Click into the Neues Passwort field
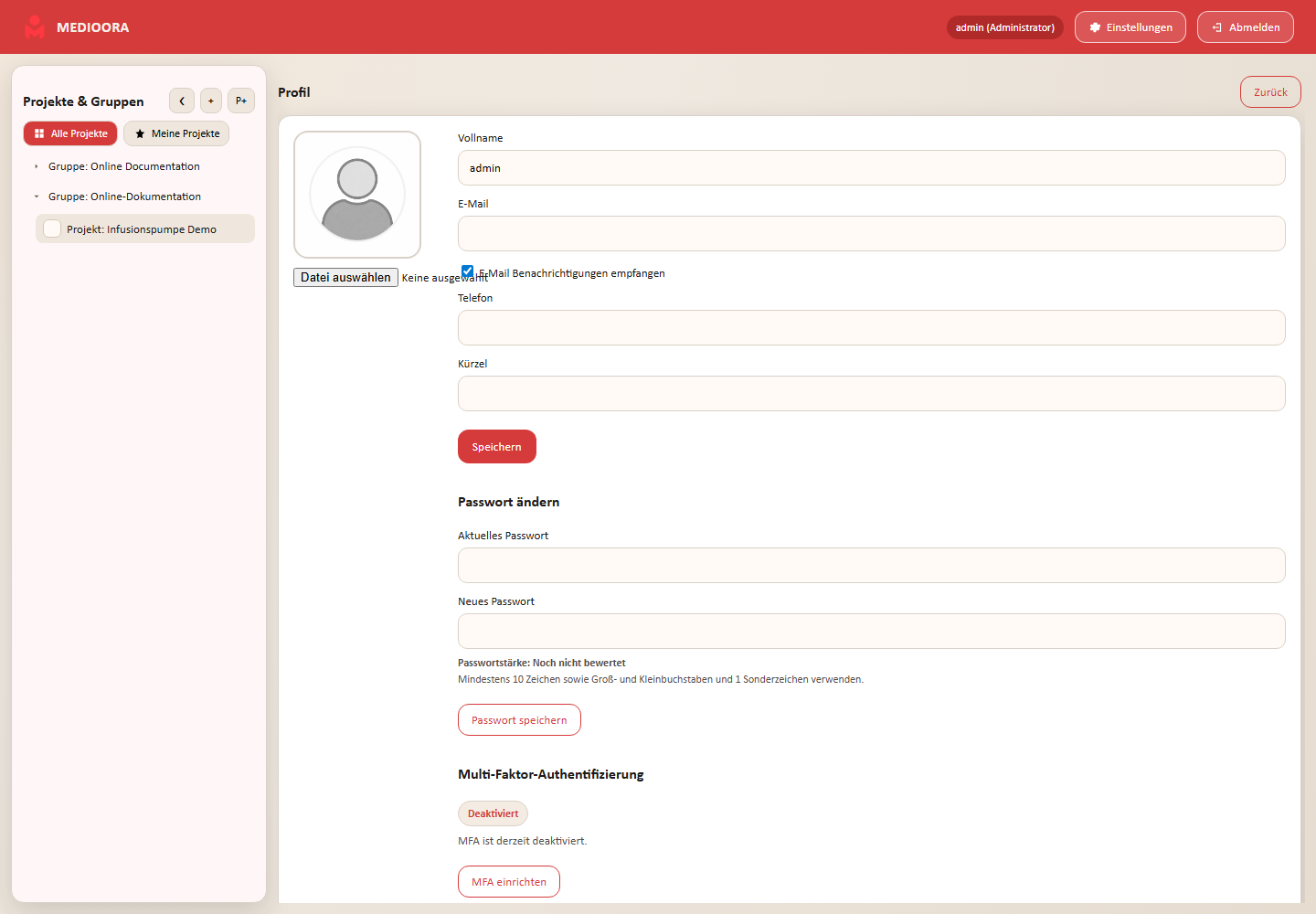 pos(872,632)
